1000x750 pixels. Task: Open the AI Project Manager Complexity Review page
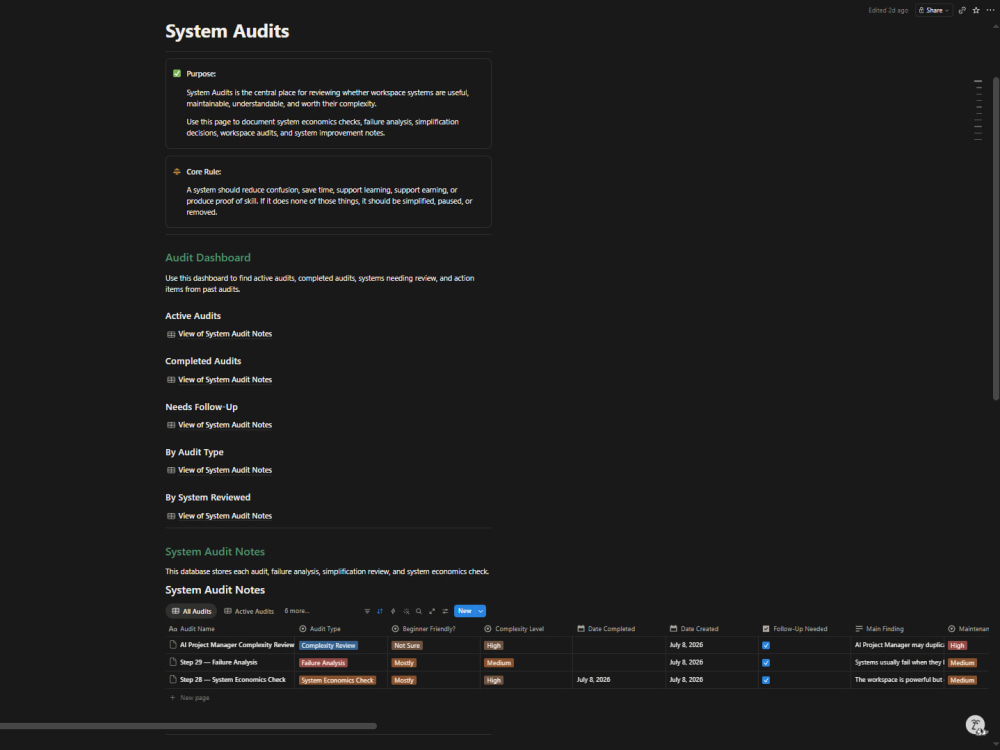point(237,645)
